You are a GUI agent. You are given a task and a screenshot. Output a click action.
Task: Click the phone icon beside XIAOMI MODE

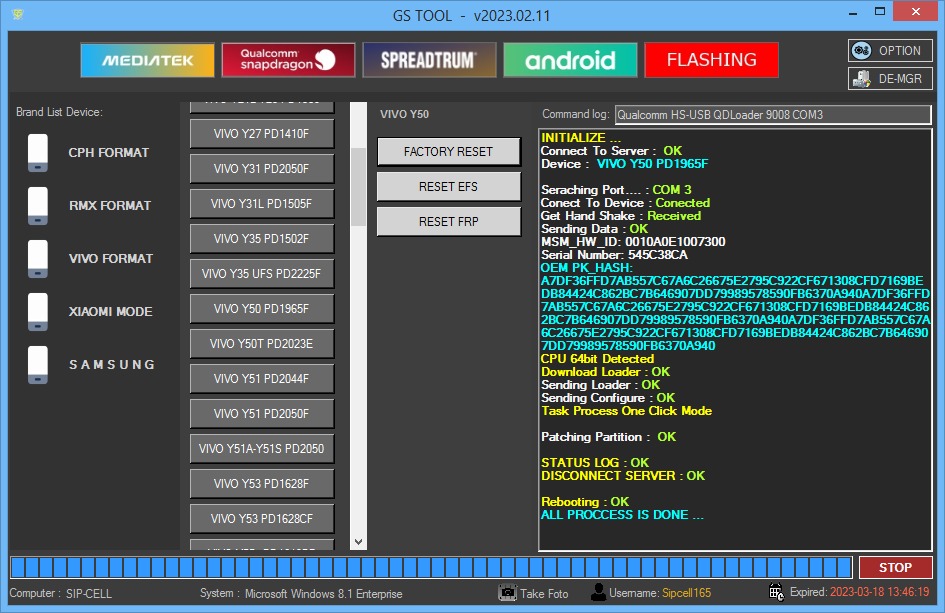point(38,312)
